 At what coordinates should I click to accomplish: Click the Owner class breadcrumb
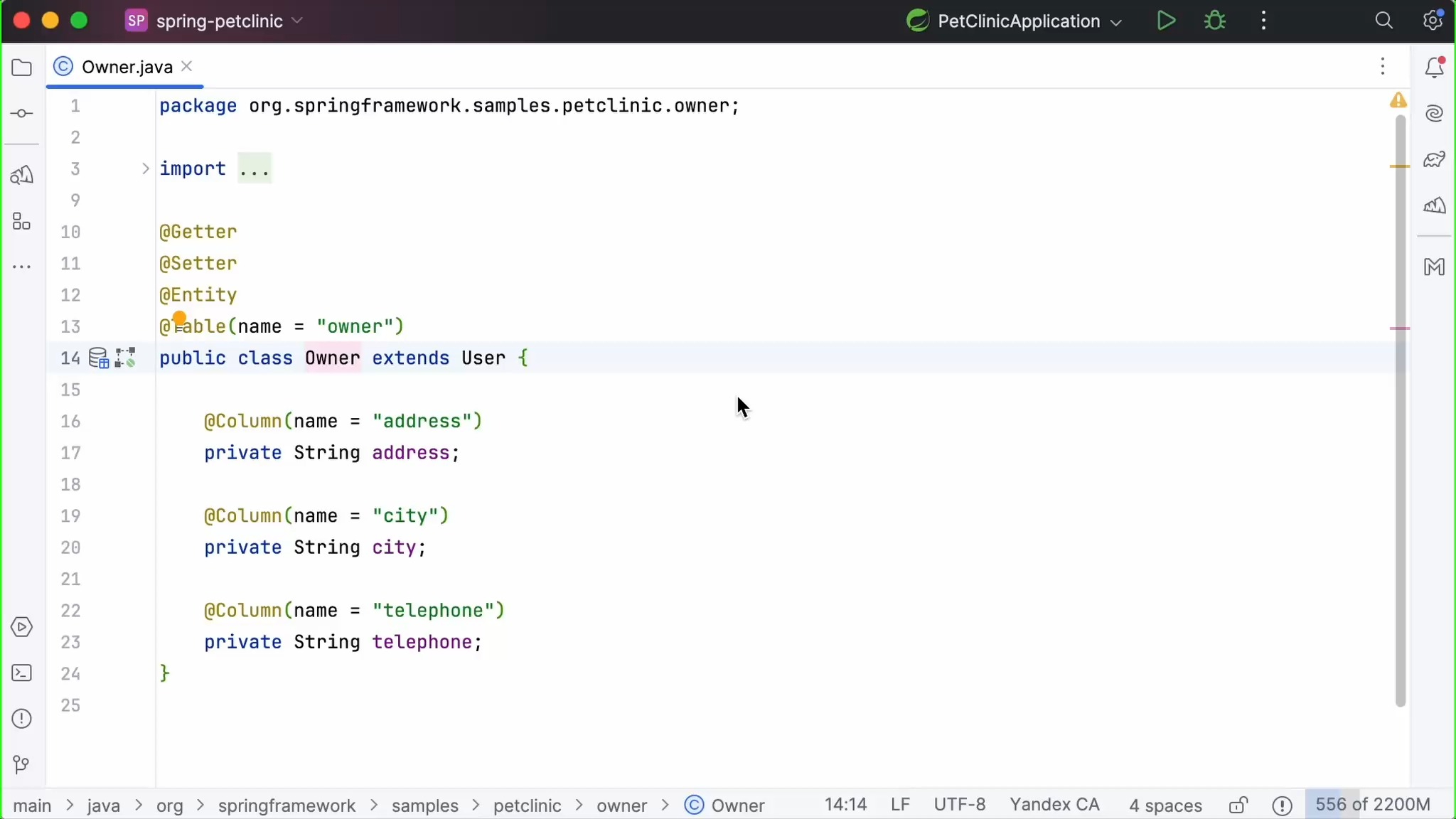tap(725, 805)
